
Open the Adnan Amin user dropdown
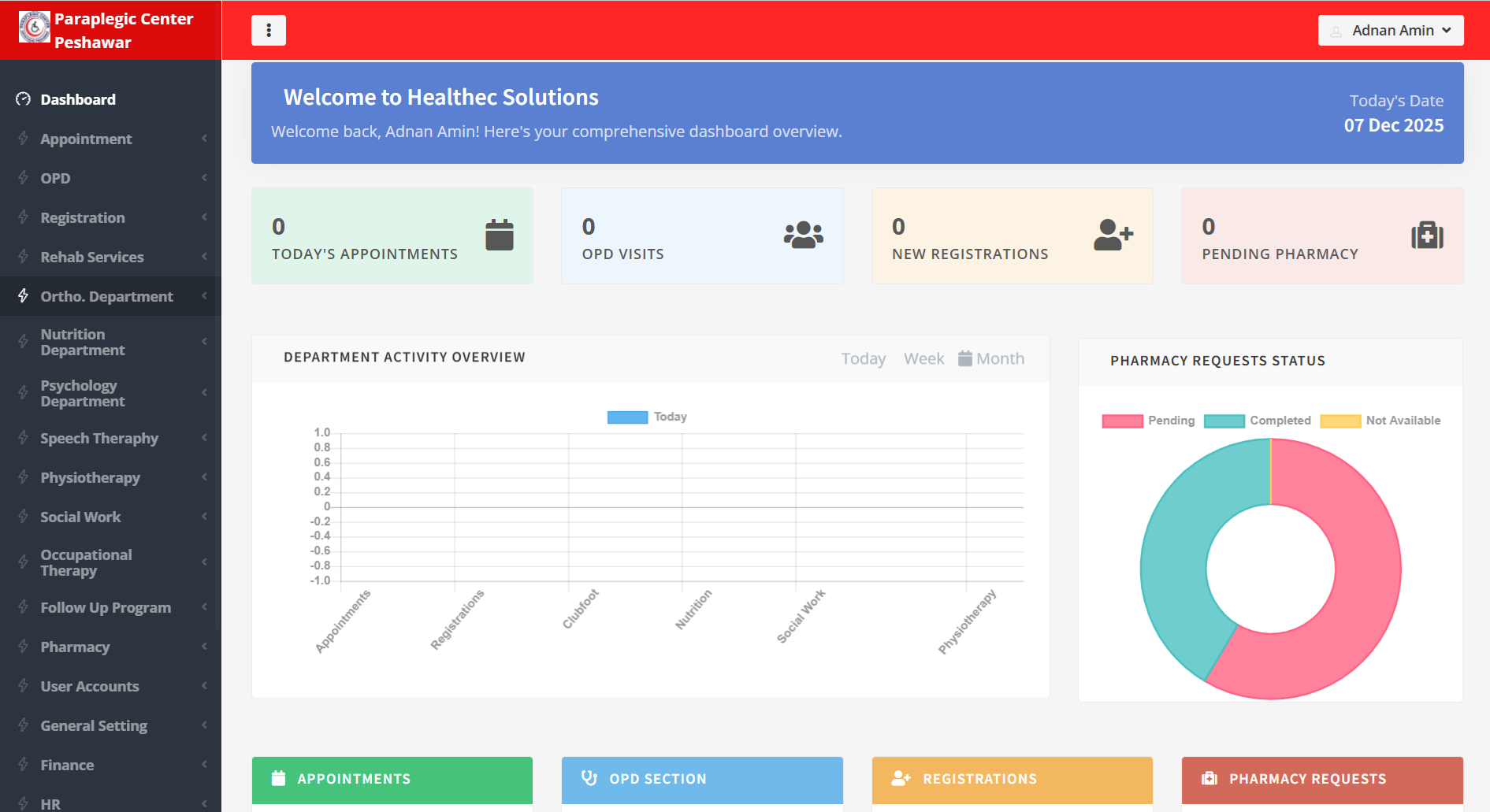[1391, 30]
